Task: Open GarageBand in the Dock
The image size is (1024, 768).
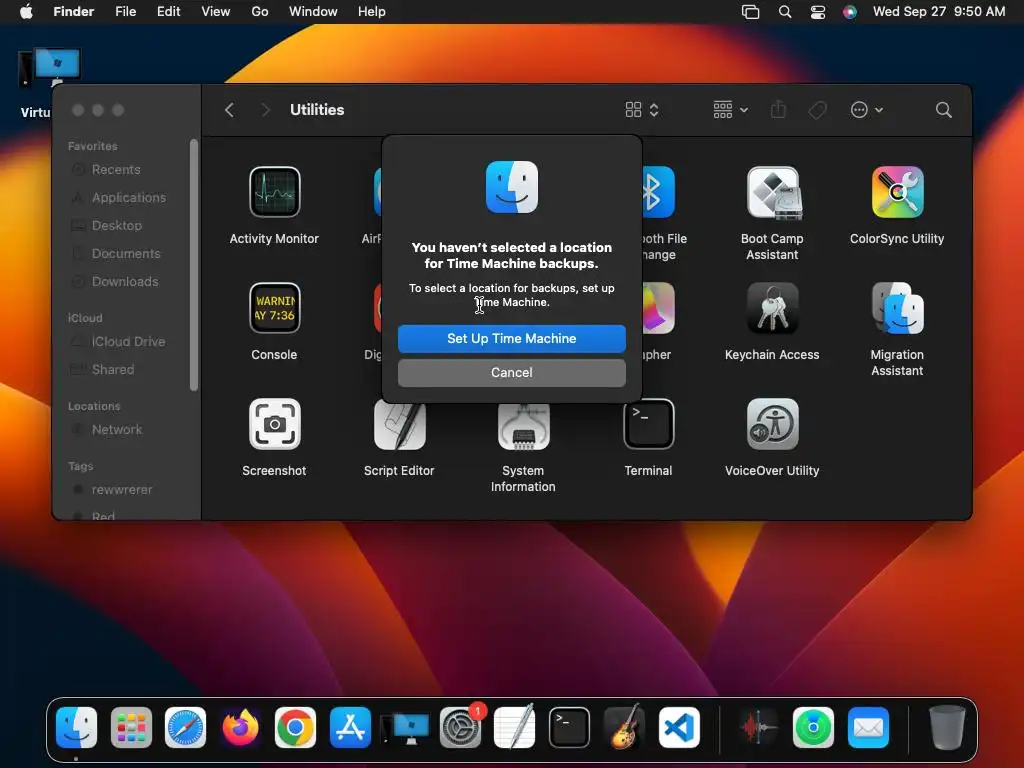Action: pyautogui.click(x=624, y=728)
